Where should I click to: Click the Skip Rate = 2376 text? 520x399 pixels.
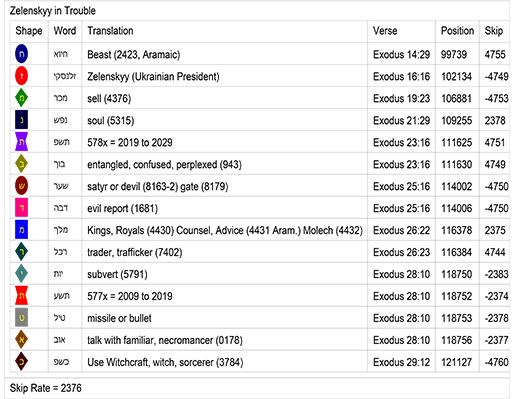[46, 388]
